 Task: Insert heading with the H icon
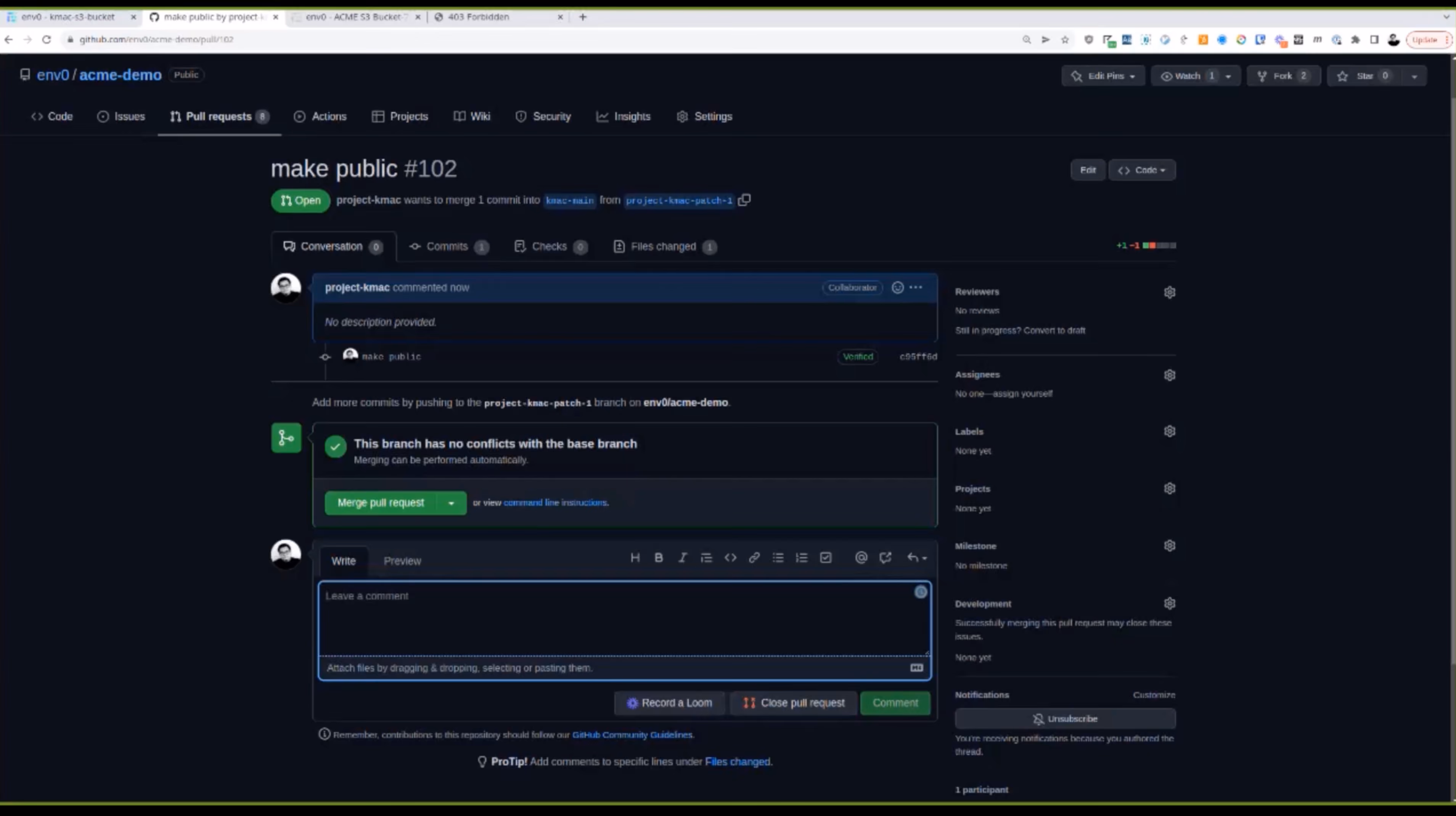tap(635, 558)
